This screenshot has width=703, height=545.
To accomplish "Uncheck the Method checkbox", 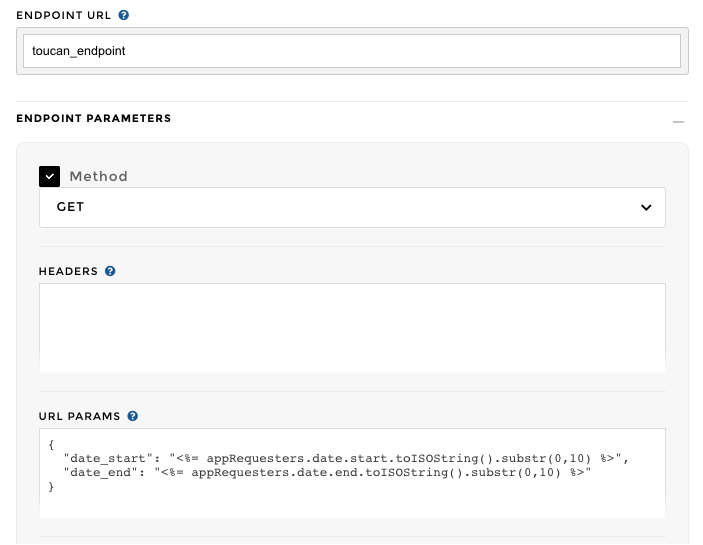I will [x=50, y=176].
